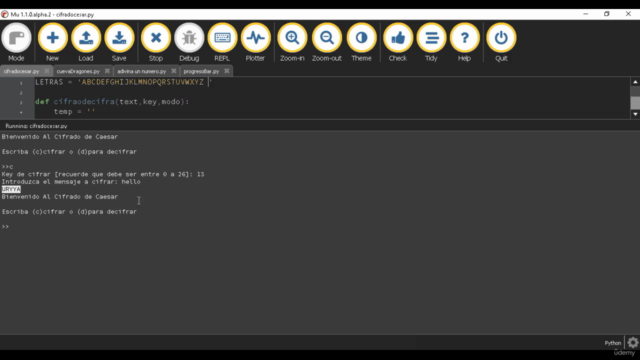
Task: Click 'Introduzca el mensaje a cifrar' line
Action: [71, 182]
